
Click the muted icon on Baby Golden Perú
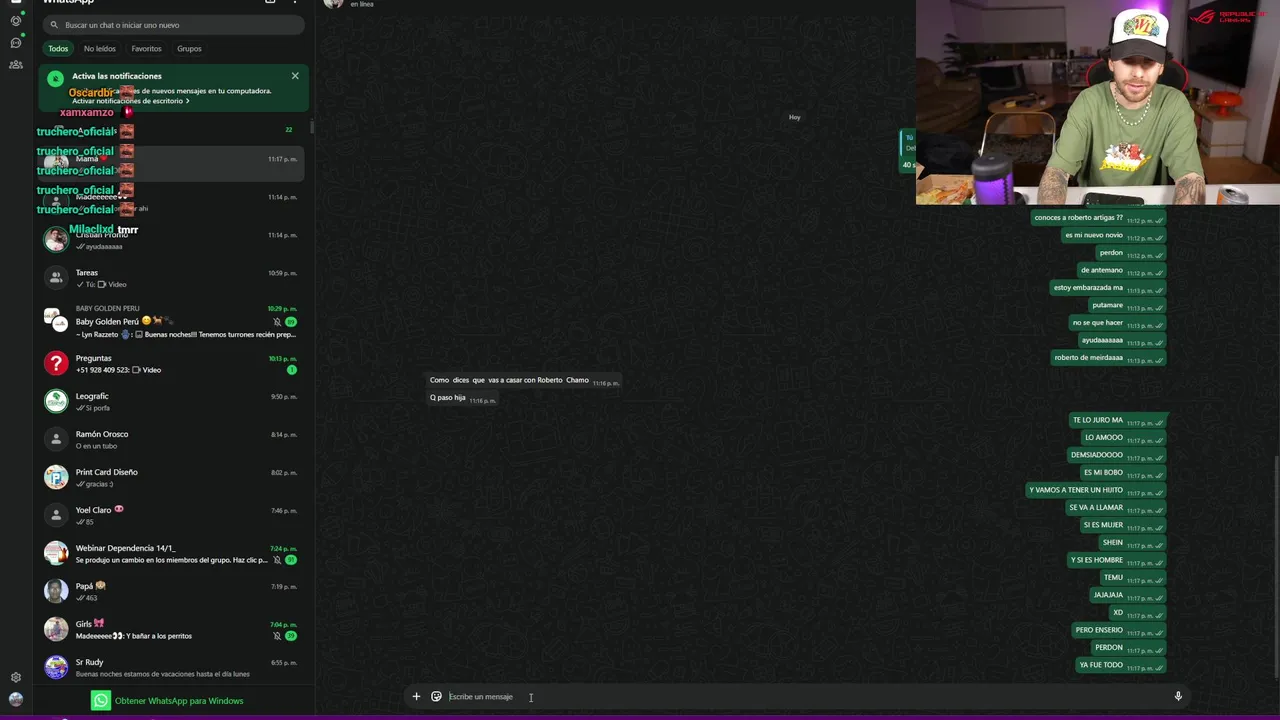click(x=277, y=322)
